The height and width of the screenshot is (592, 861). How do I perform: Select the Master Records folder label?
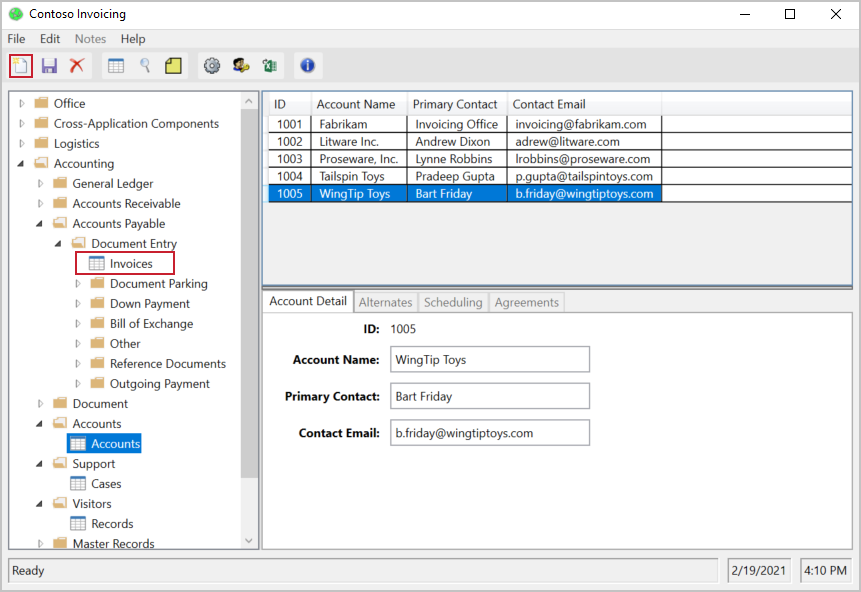[x=113, y=544]
